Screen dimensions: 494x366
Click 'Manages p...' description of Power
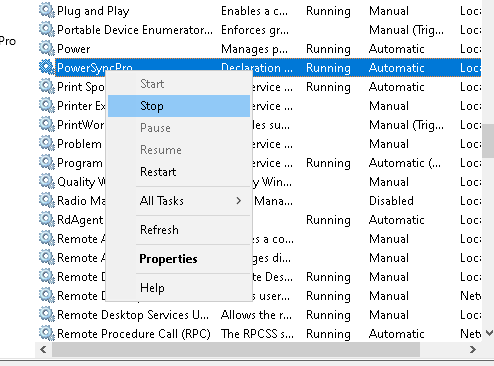click(x=254, y=49)
